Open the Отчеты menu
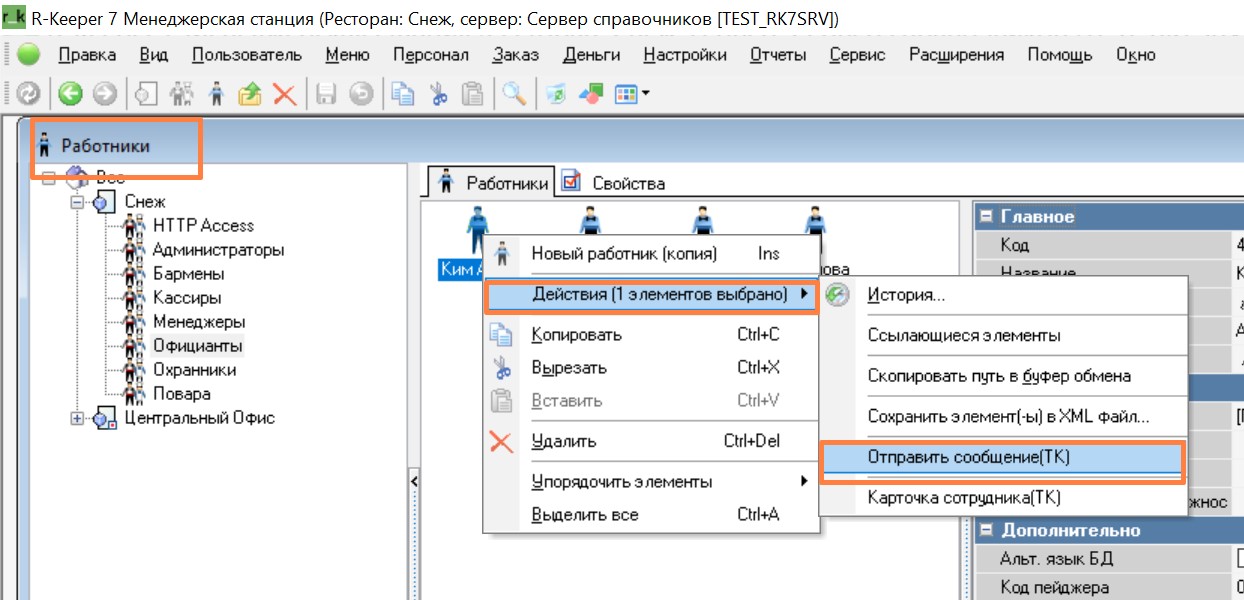 tap(777, 55)
